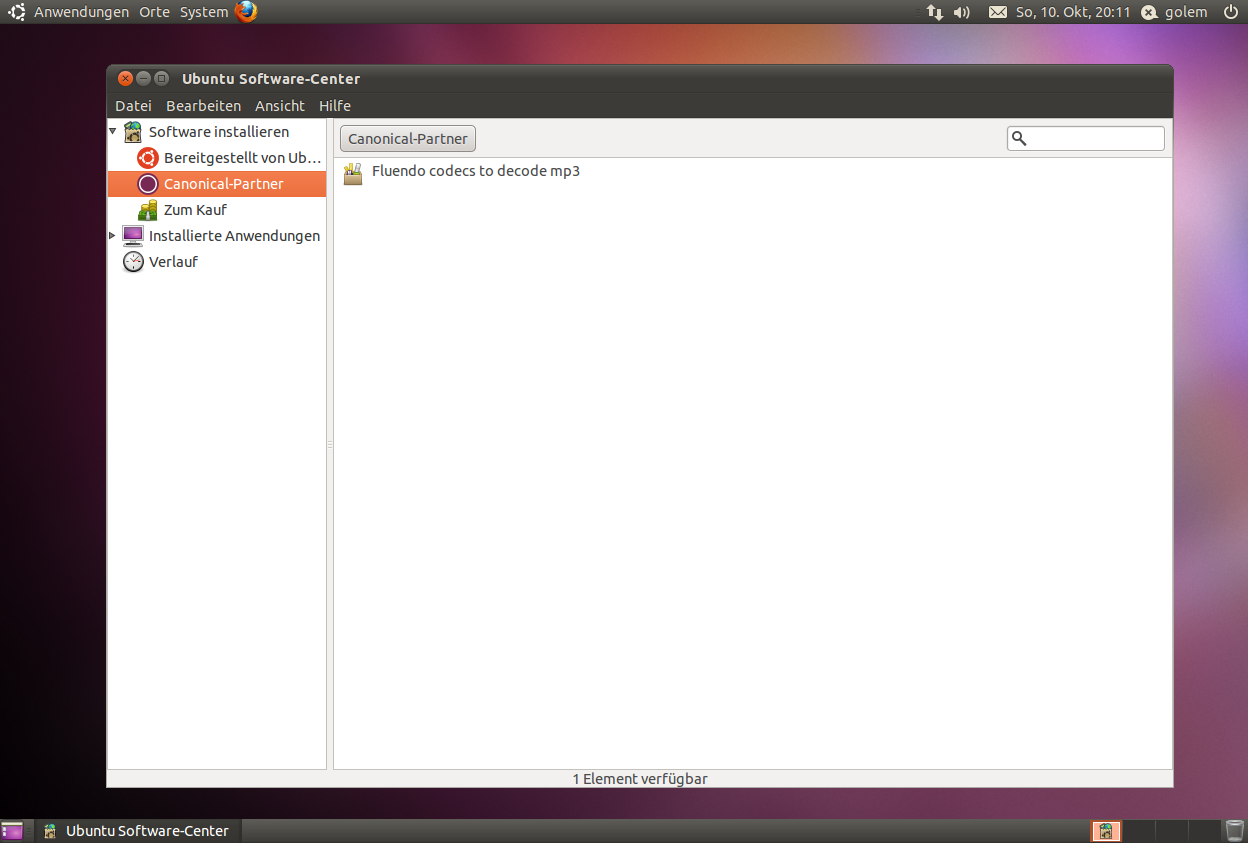
Task: Minimize the Software-Center window
Action: click(143, 78)
